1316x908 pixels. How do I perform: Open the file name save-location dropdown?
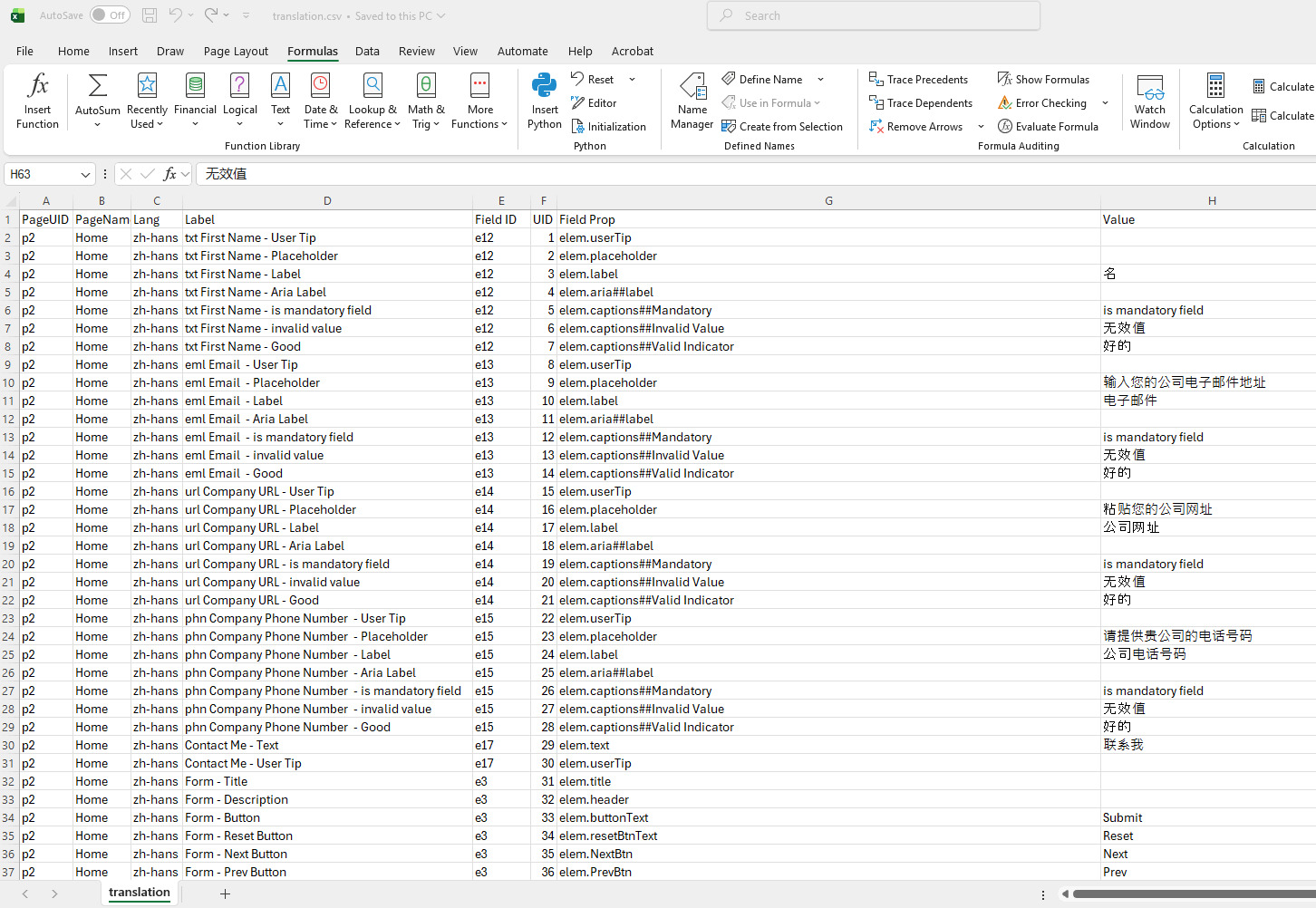440,15
